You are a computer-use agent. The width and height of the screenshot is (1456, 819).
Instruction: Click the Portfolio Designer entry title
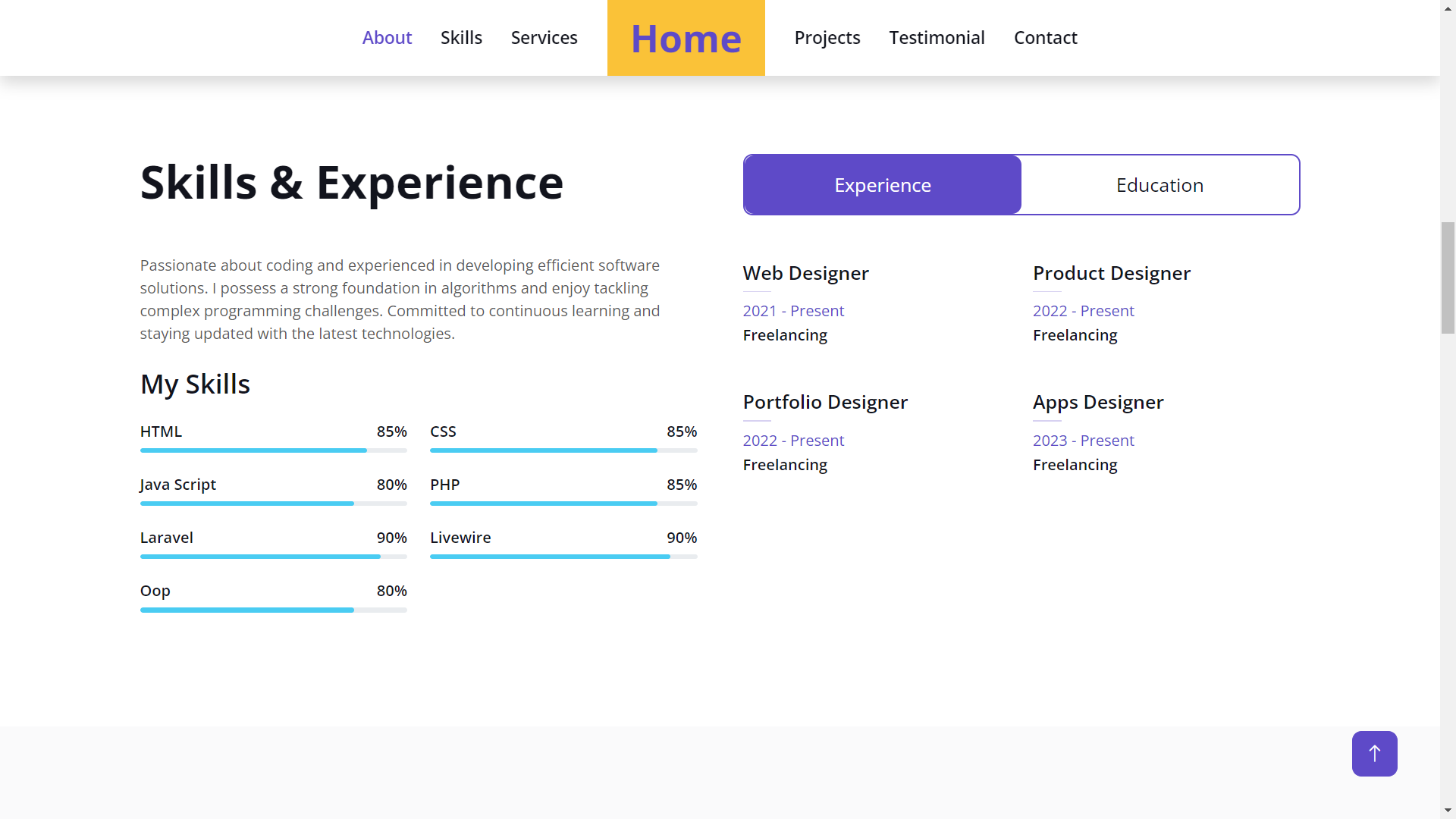[x=825, y=402]
